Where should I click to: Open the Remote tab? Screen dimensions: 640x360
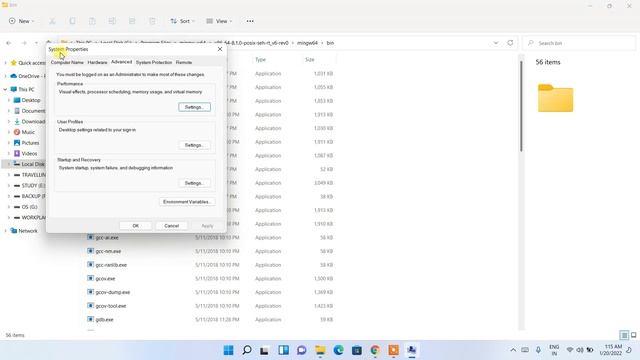tap(184, 62)
